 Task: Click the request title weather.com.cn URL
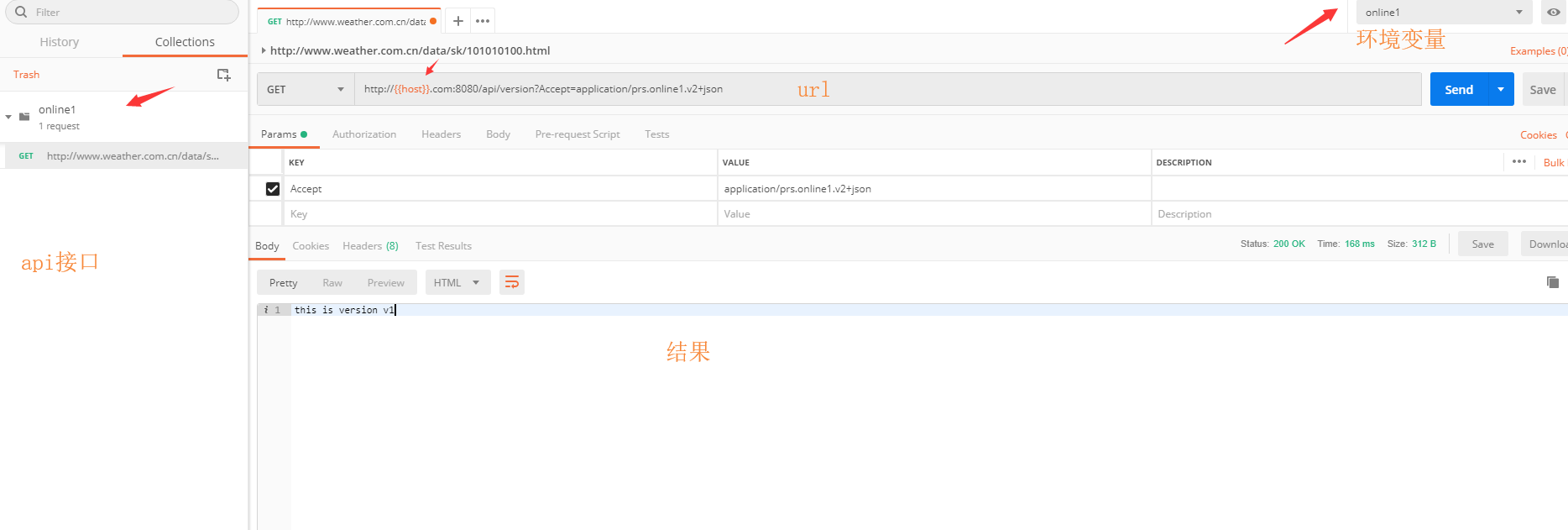click(x=410, y=50)
